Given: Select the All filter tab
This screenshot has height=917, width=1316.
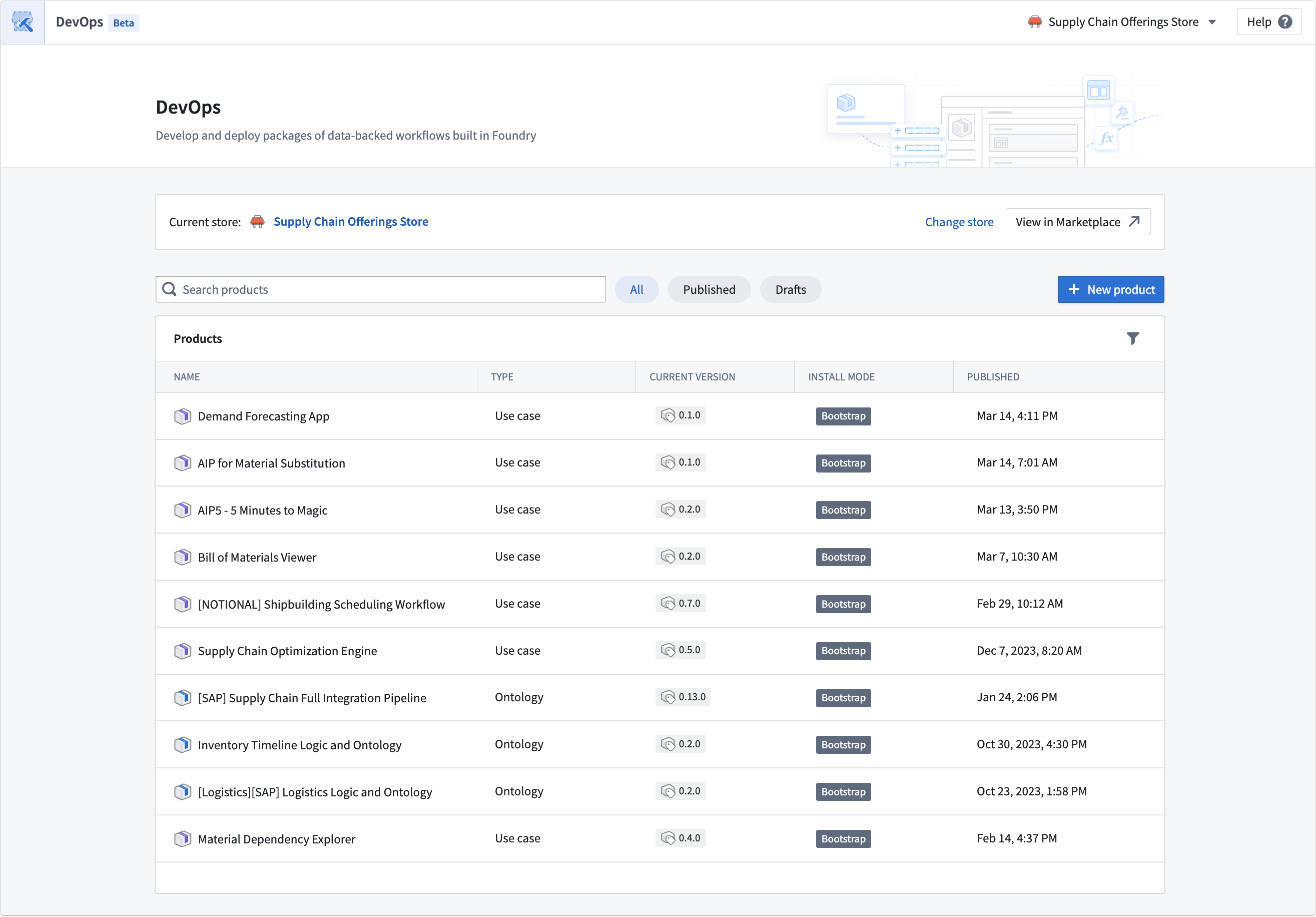Looking at the screenshot, I should pos(636,290).
